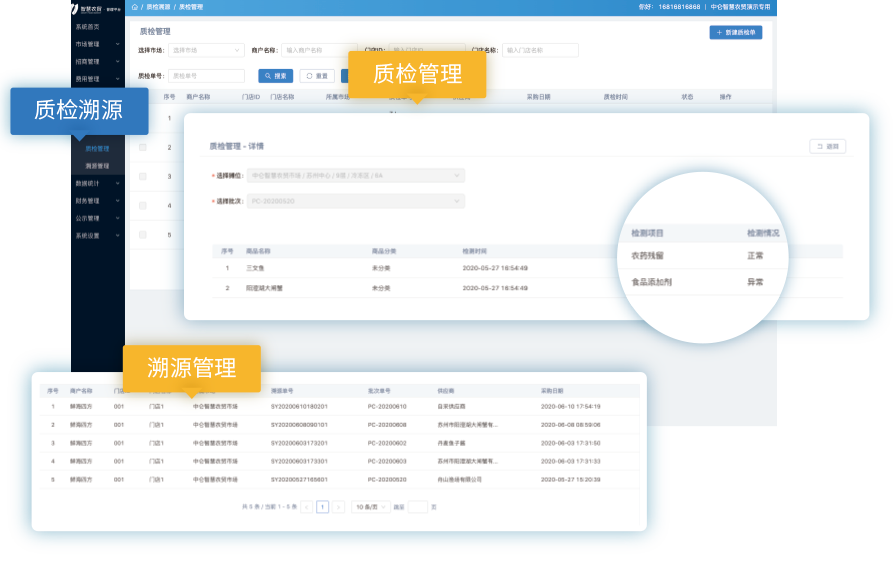Expand the 市场管理 sidebar menu
This screenshot has width=894, height=570.
pos(96,44)
